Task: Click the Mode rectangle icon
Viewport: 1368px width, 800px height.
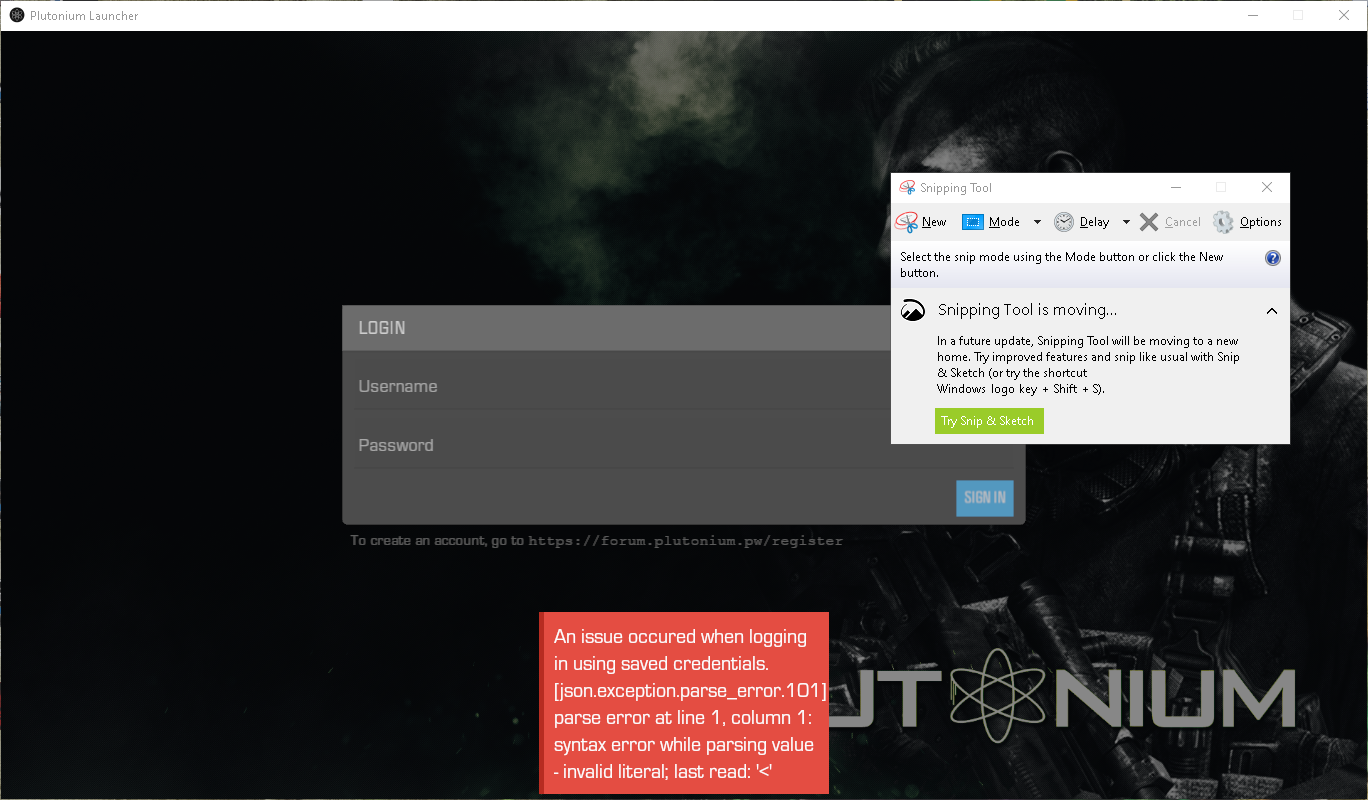Action: (973, 222)
